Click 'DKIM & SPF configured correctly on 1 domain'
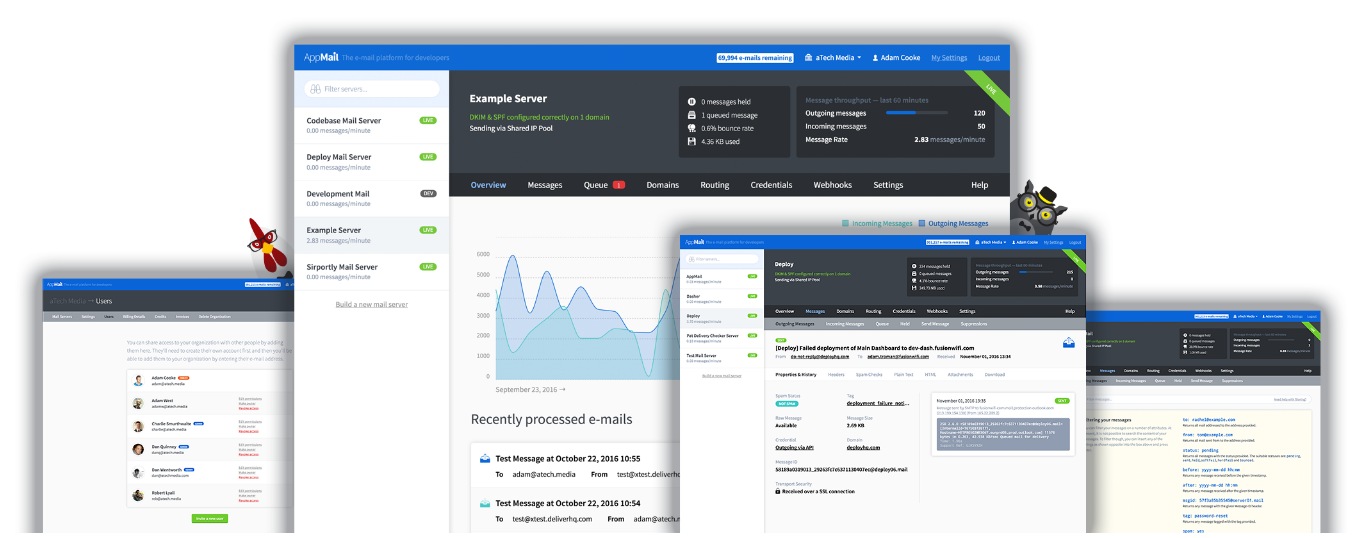Viewport: 1364px width, 538px height. (x=539, y=117)
